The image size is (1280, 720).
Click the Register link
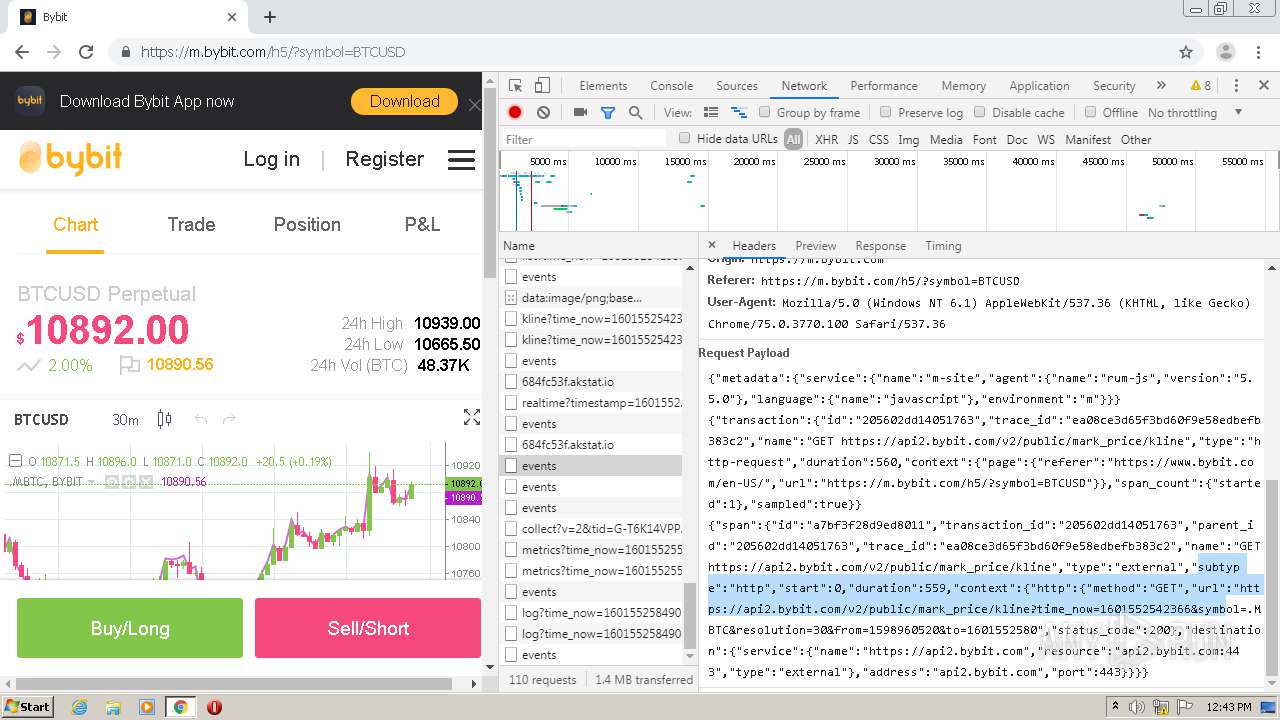384,159
